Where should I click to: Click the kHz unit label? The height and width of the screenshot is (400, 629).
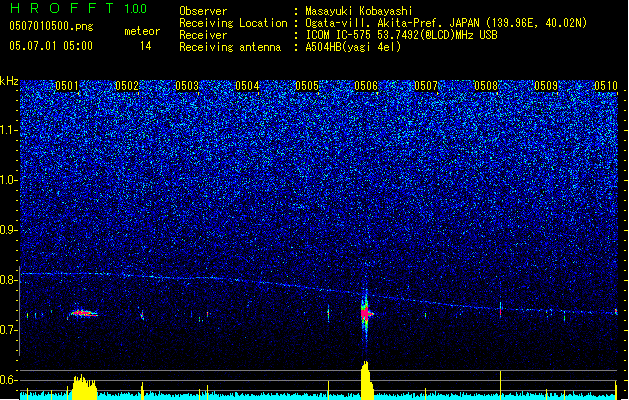9,81
